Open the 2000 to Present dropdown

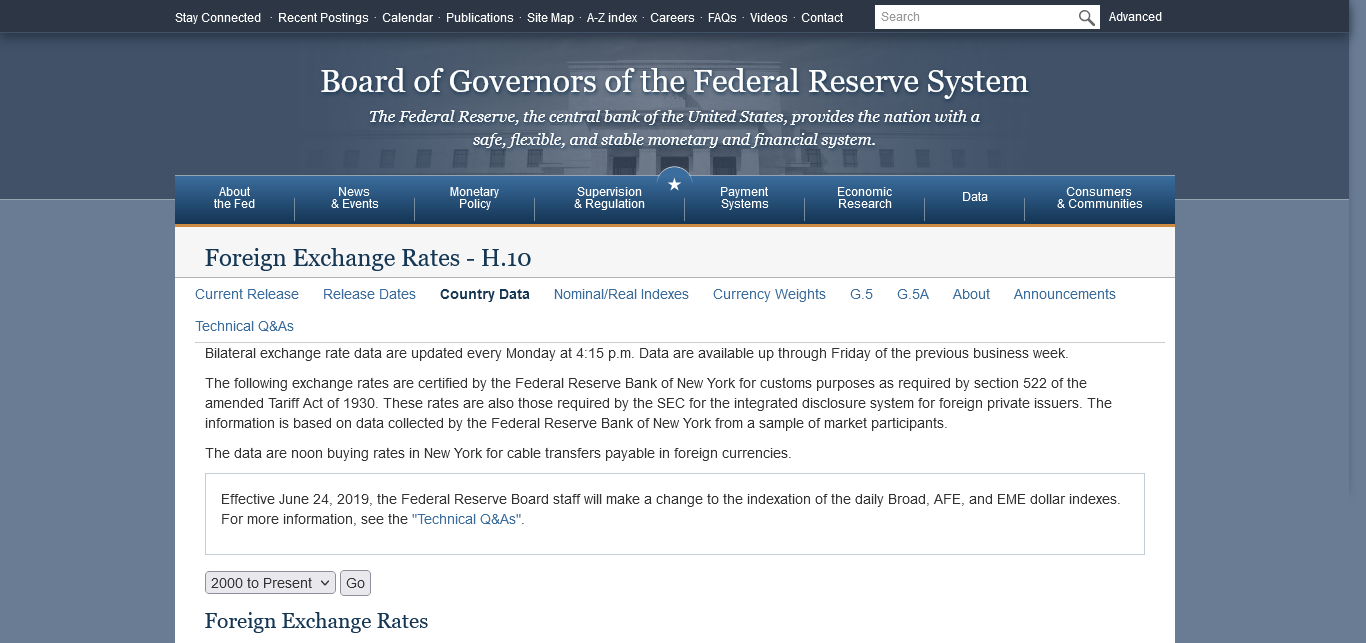coord(270,583)
